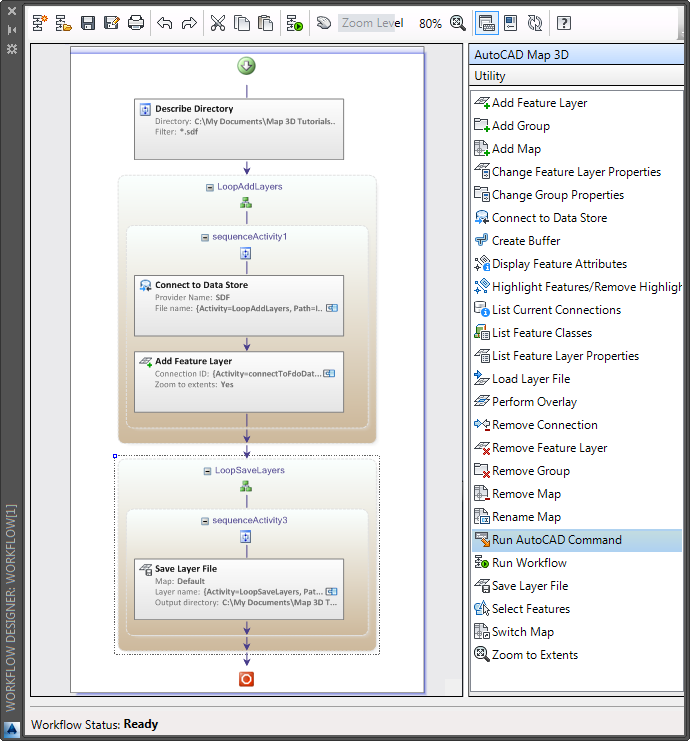This screenshot has height=741, width=690.
Task: Select List Feature Classes activity
Action: point(577,333)
